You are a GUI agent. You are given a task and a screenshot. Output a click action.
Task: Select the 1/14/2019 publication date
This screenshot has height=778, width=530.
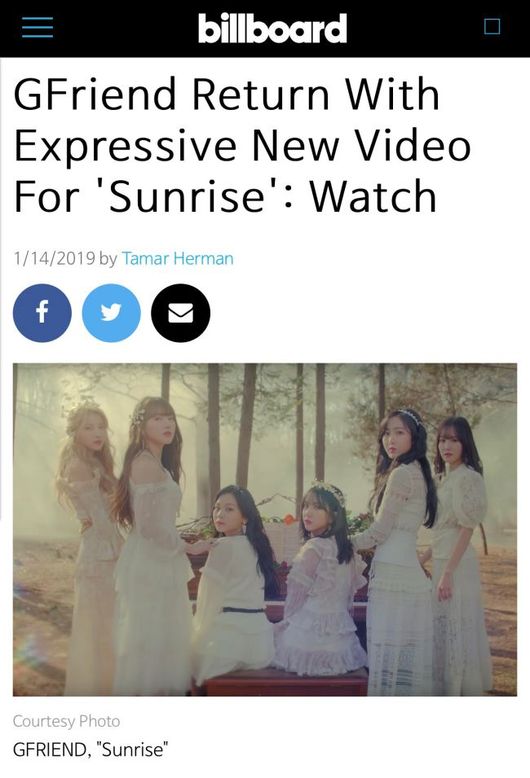point(54,259)
